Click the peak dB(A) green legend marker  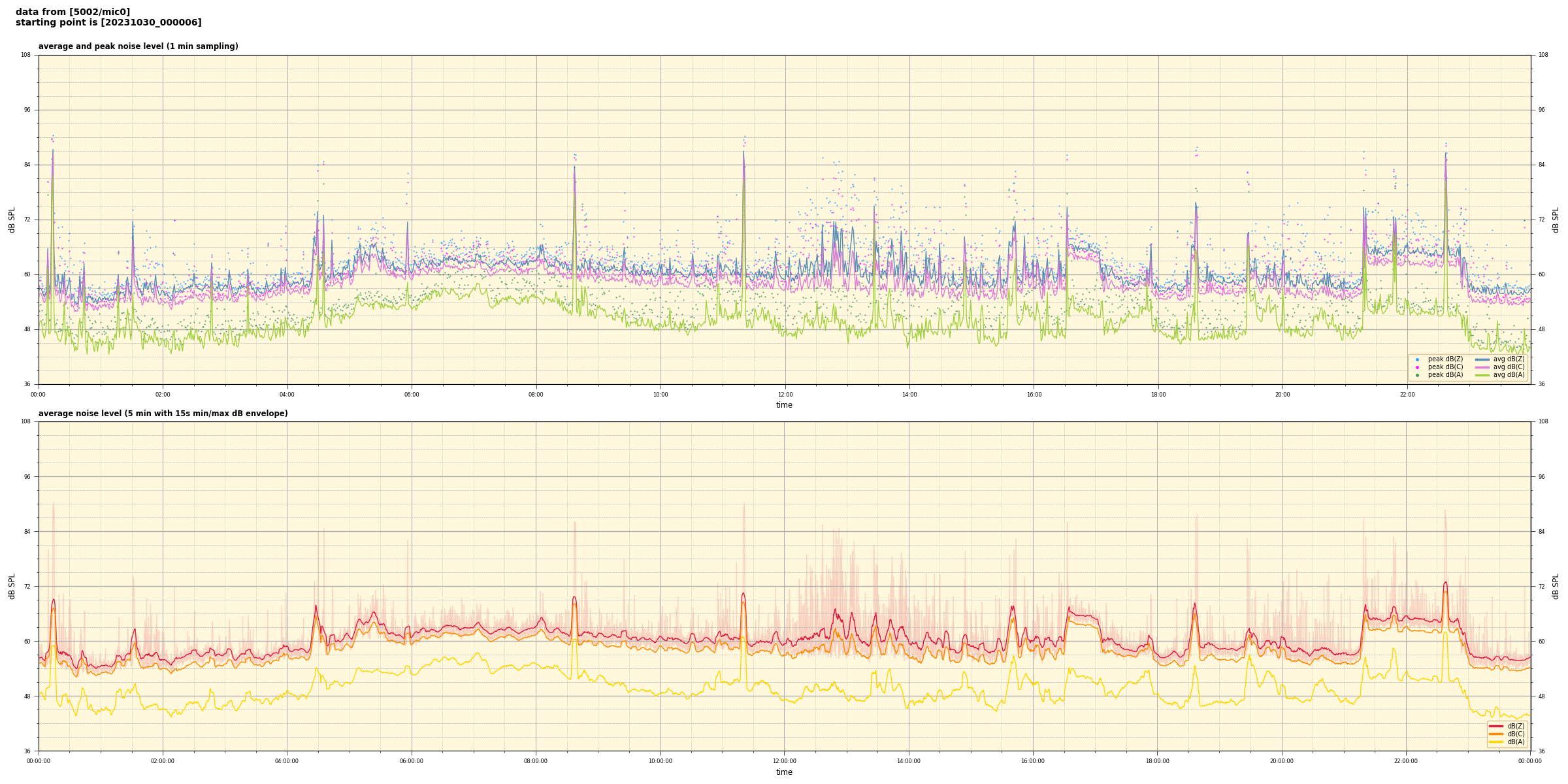pyautogui.click(x=1417, y=375)
